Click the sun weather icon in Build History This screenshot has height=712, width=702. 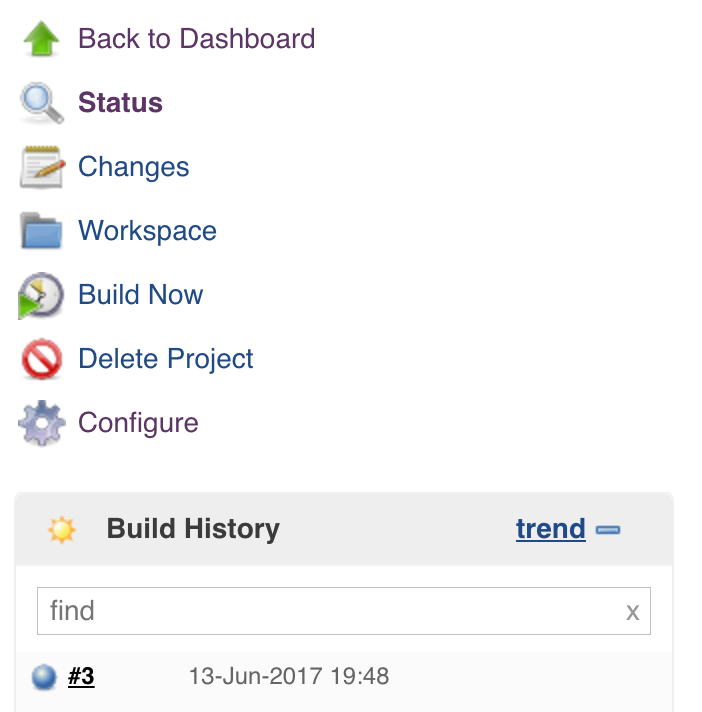click(62, 529)
